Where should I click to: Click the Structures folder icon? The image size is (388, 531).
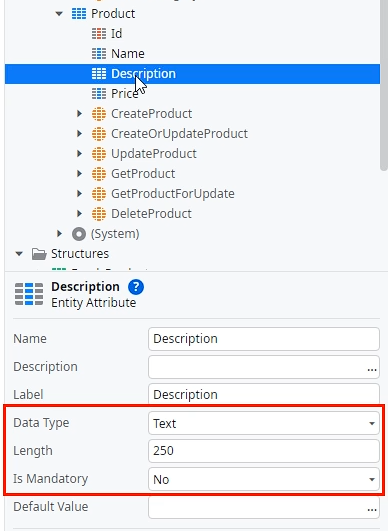pos(39,254)
